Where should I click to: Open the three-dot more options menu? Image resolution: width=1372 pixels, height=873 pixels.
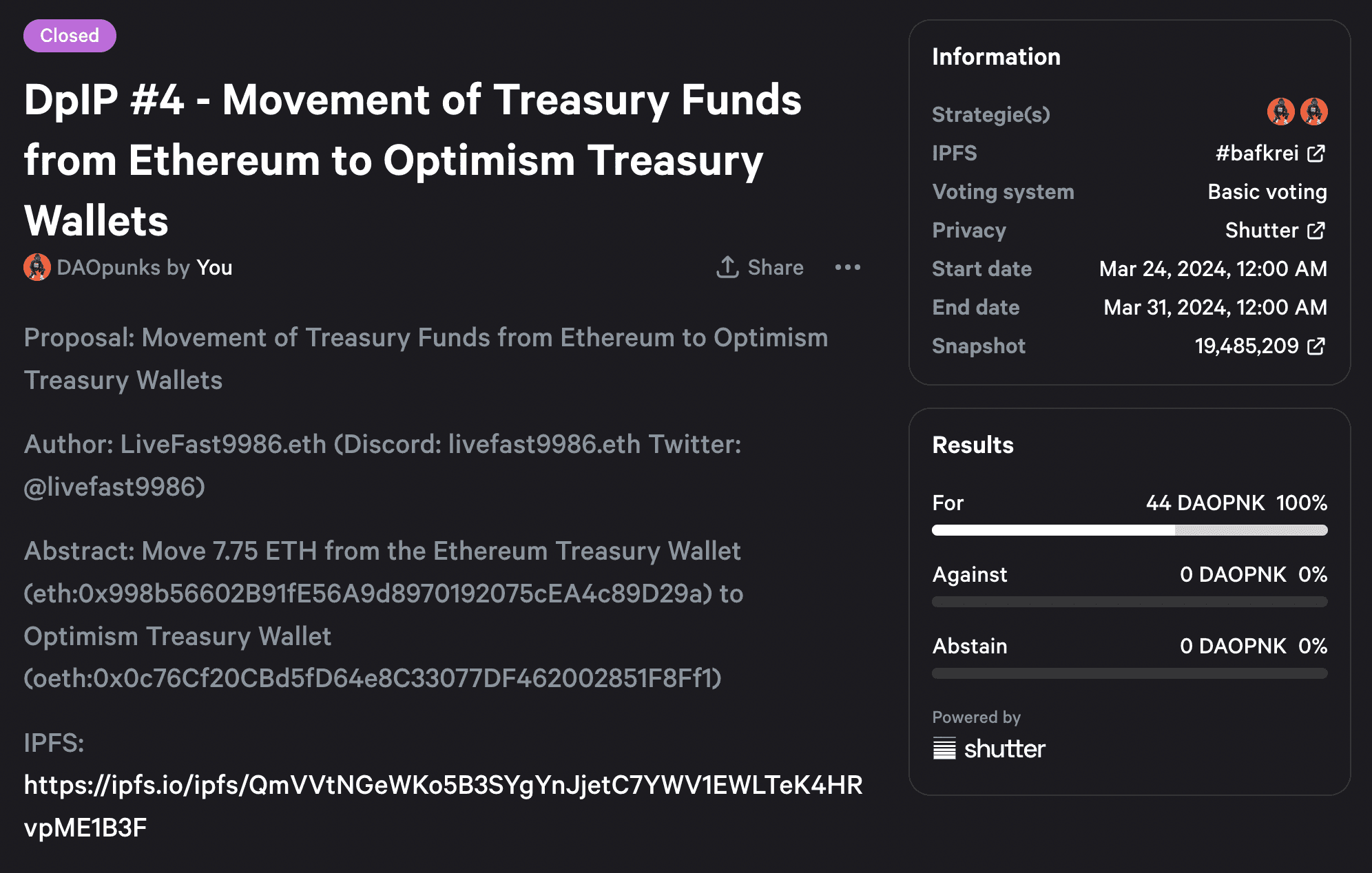coord(847,267)
